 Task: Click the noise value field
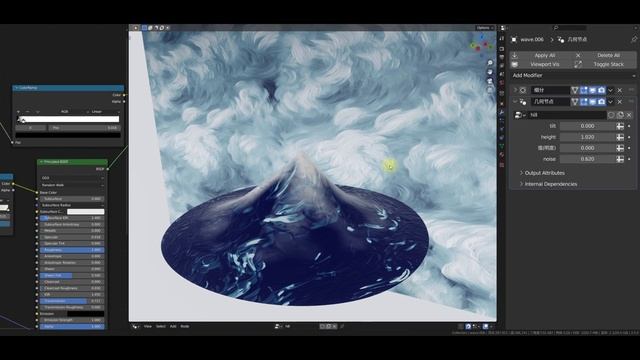click(587, 159)
